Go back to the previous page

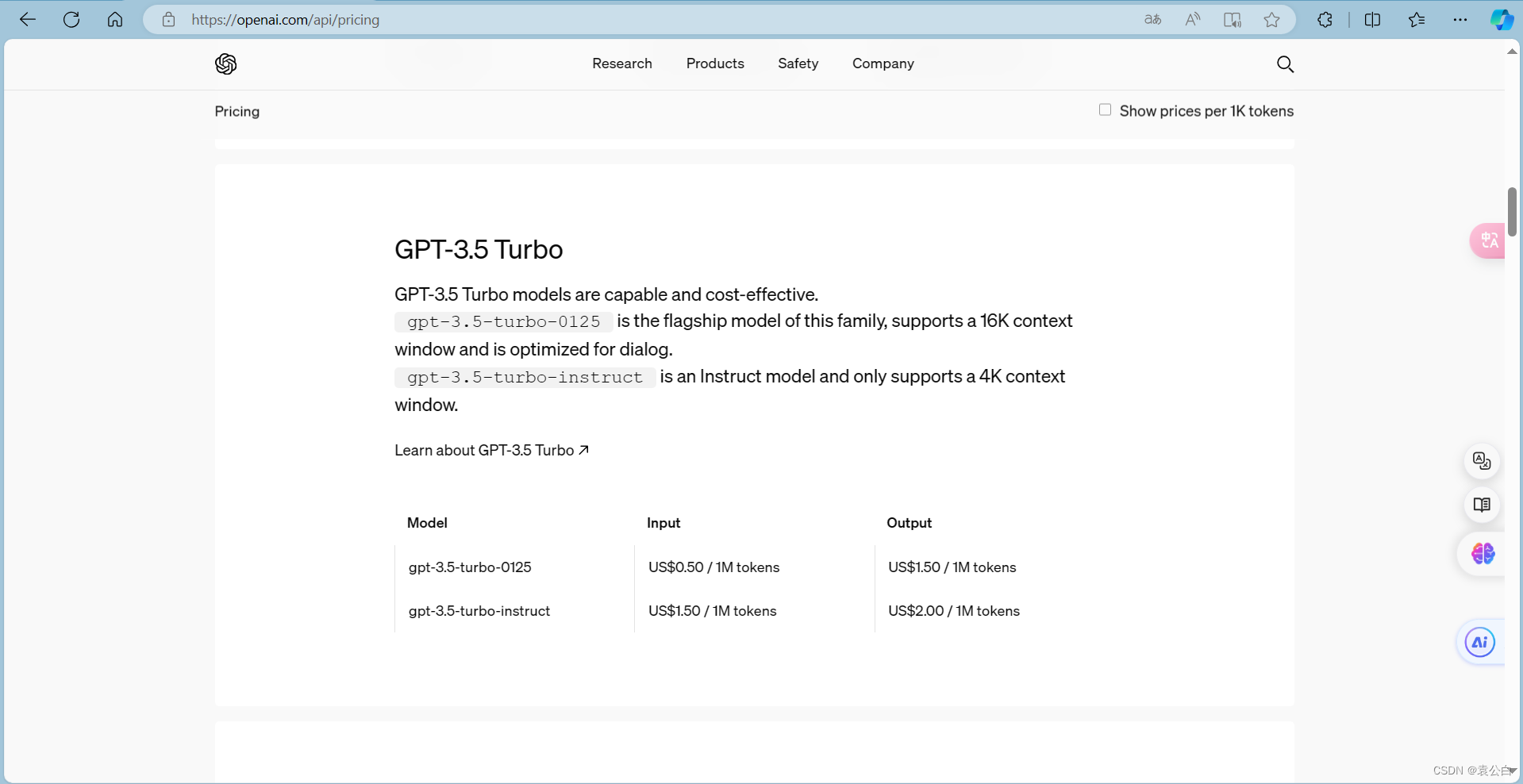(x=28, y=20)
